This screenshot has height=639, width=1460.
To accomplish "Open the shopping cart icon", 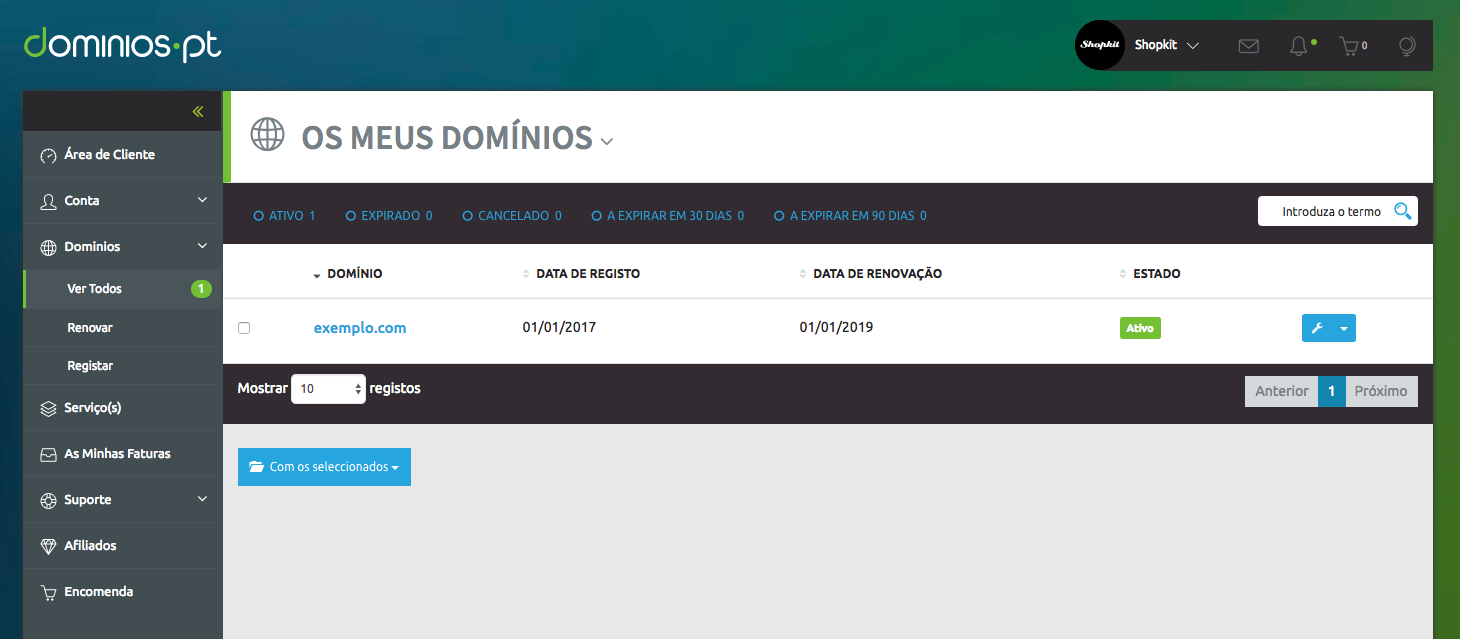I will (1350, 46).
